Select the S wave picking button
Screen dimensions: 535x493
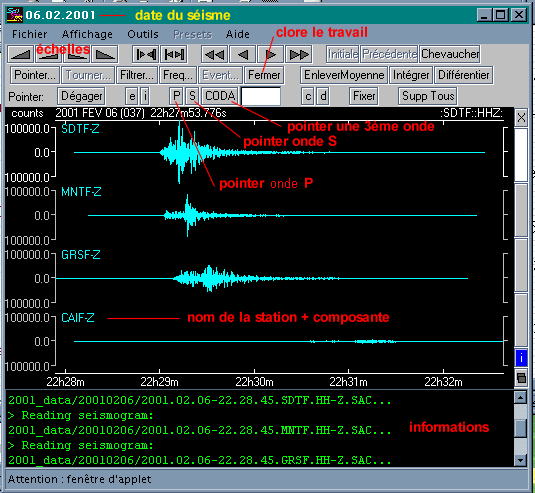coord(192,96)
